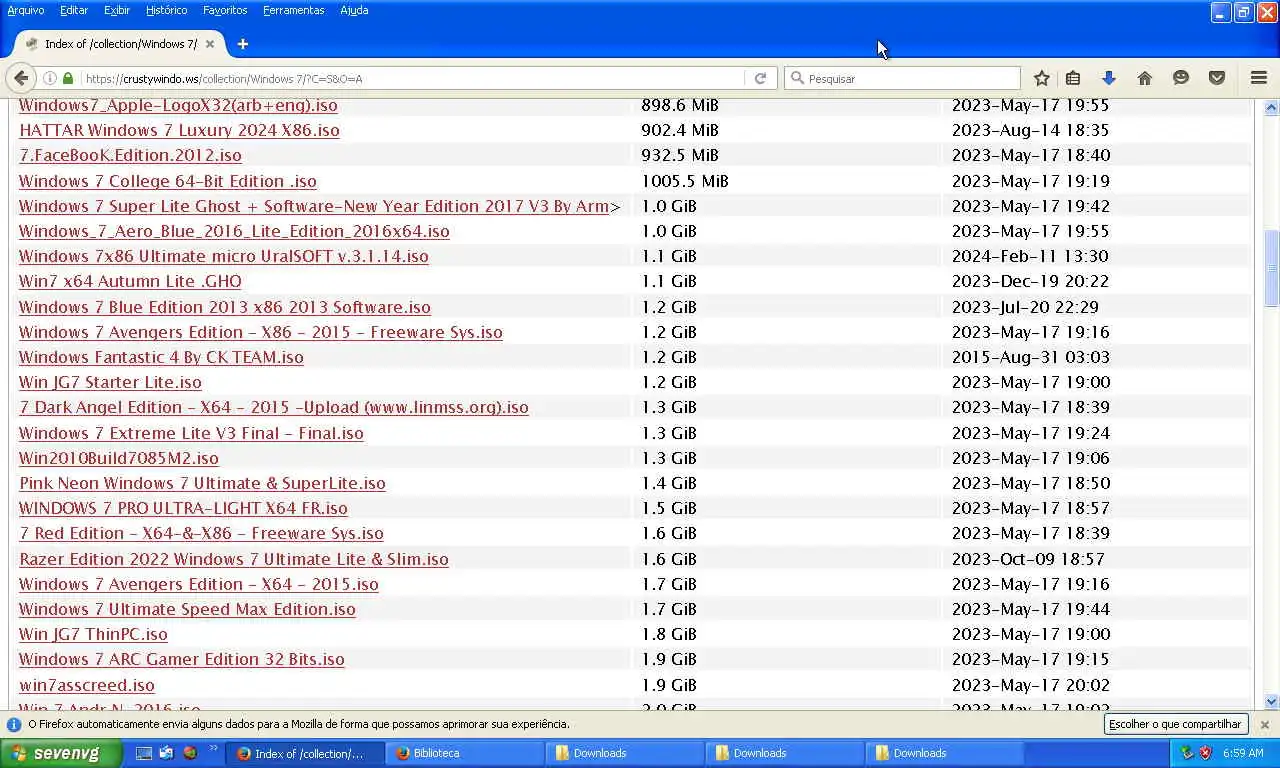Select the 1005.5 MiB size cell
The image size is (1280, 768).
pos(685,181)
